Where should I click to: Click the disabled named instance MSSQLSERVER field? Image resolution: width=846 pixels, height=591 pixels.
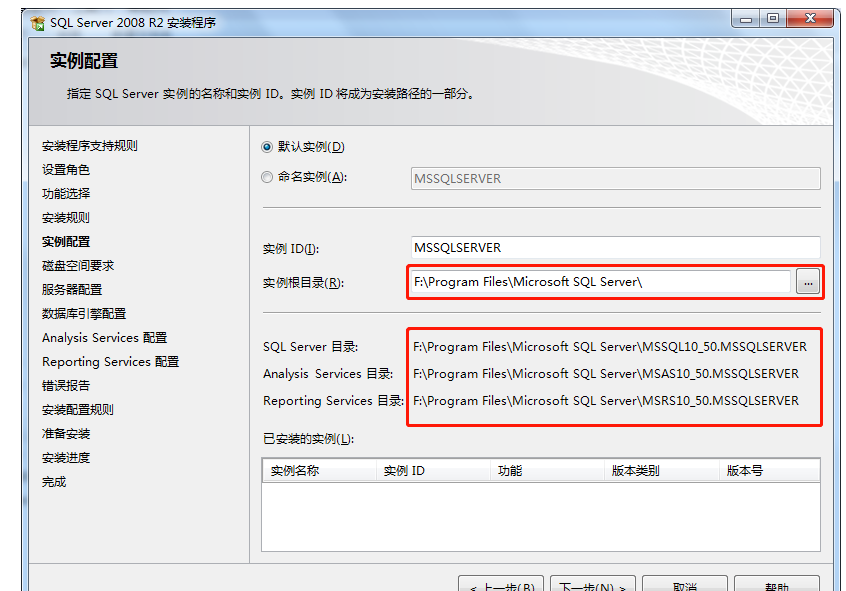coord(616,179)
